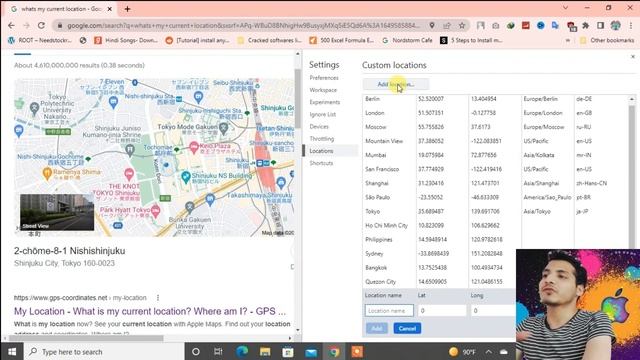Click the Lat input field
The width and height of the screenshot is (640, 360).
442,311
